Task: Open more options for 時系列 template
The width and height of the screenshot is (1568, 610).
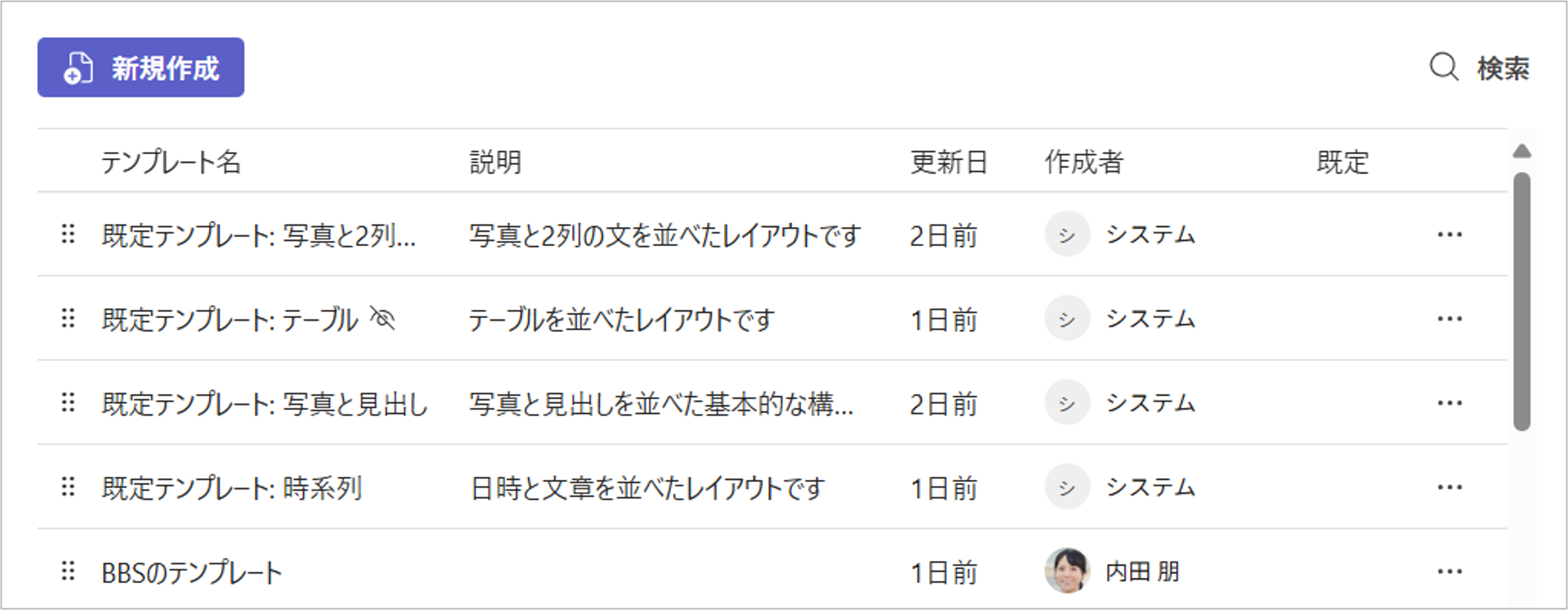Action: pos(1449,487)
